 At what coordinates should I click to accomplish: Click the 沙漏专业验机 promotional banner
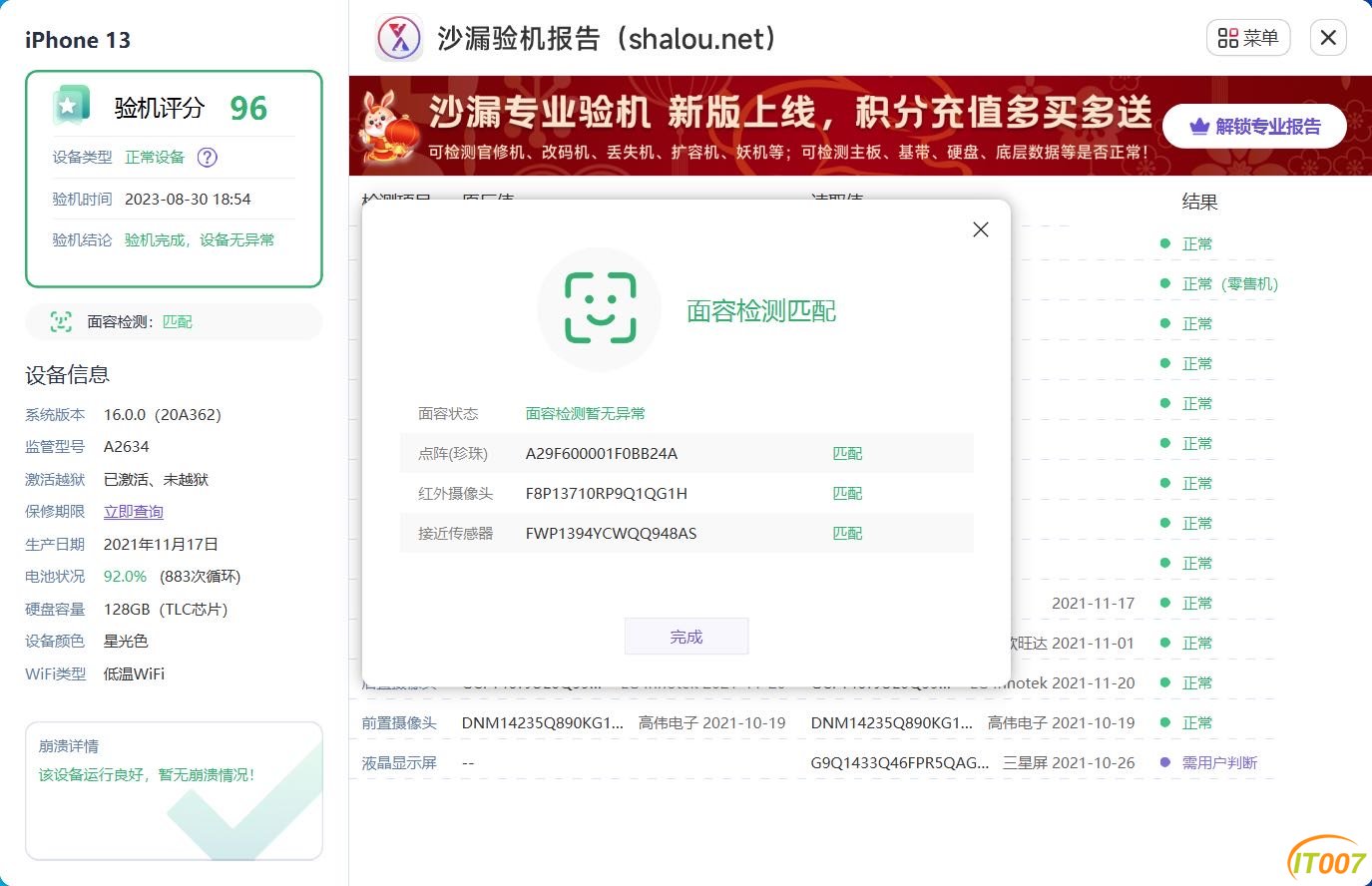860,126
